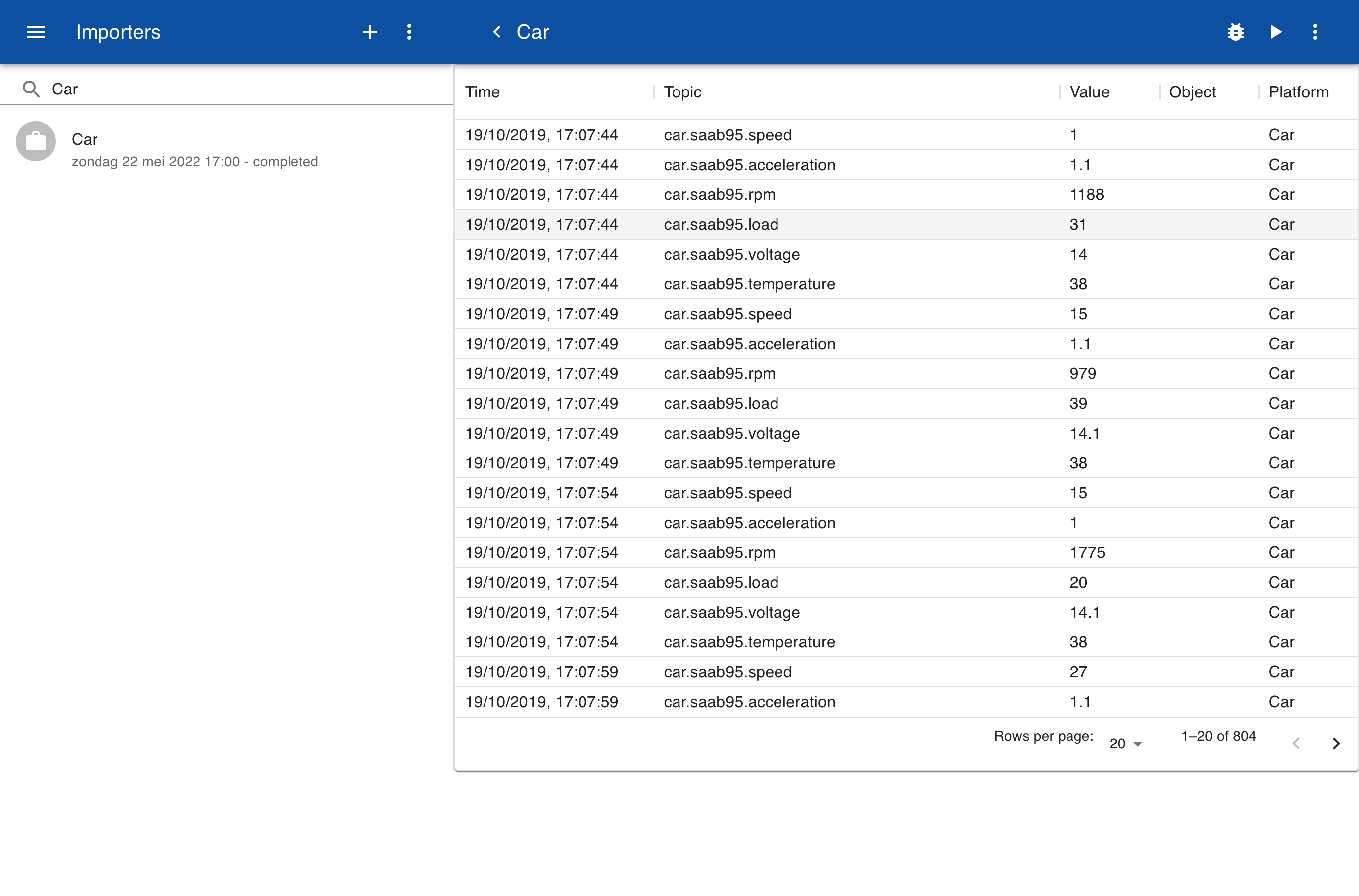The height and width of the screenshot is (896, 1359).
Task: Select row car.saab95.speed at 17:07:49
Action: point(906,314)
